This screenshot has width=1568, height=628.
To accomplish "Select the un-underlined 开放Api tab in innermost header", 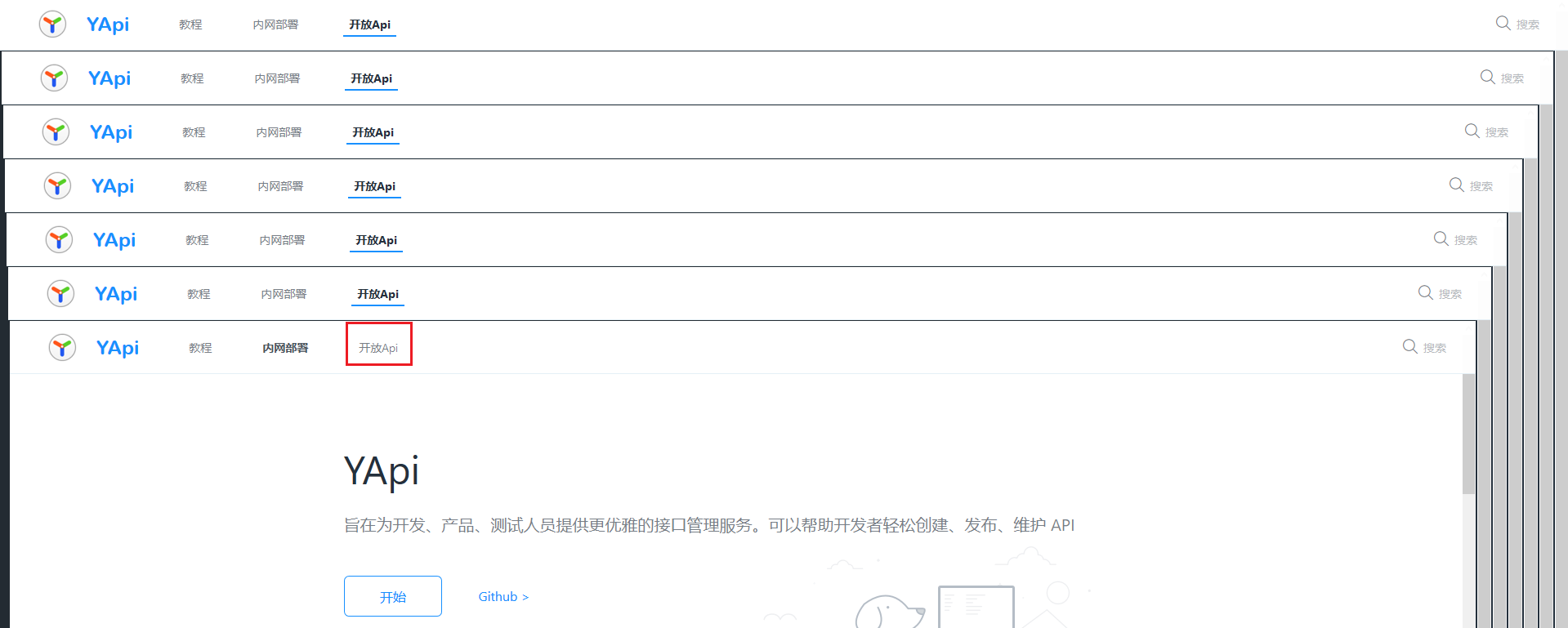I will pos(378,348).
